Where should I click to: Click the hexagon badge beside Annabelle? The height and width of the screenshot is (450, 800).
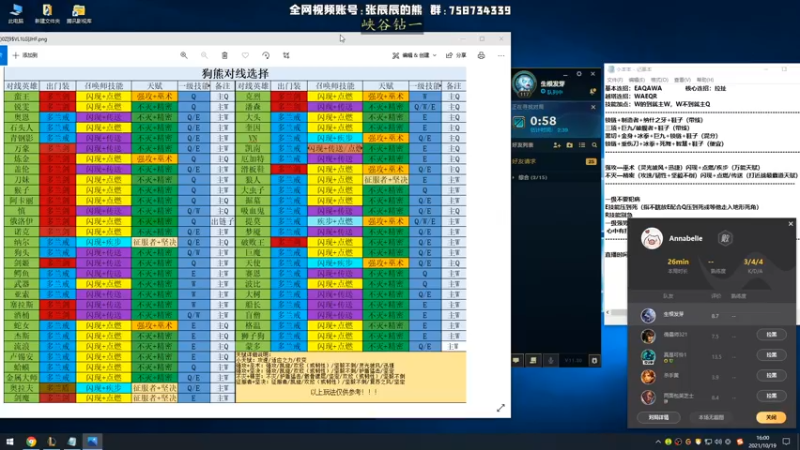[x=725, y=238]
